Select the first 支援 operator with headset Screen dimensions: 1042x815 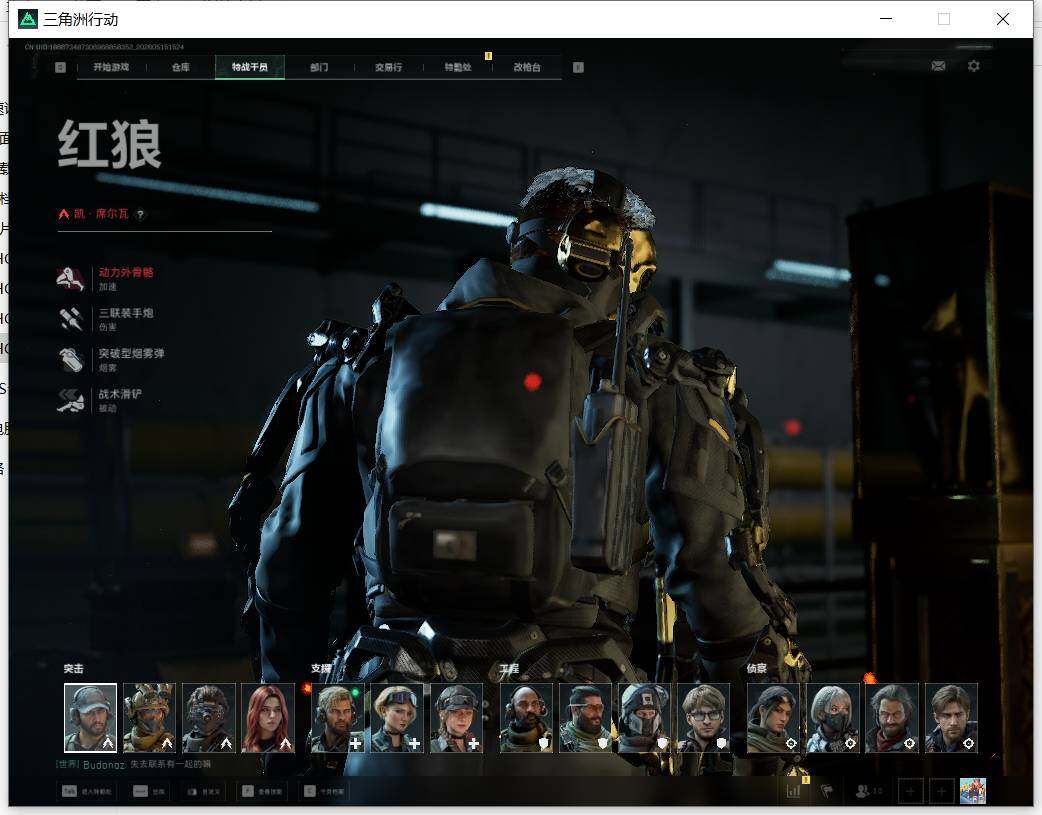tap(338, 718)
